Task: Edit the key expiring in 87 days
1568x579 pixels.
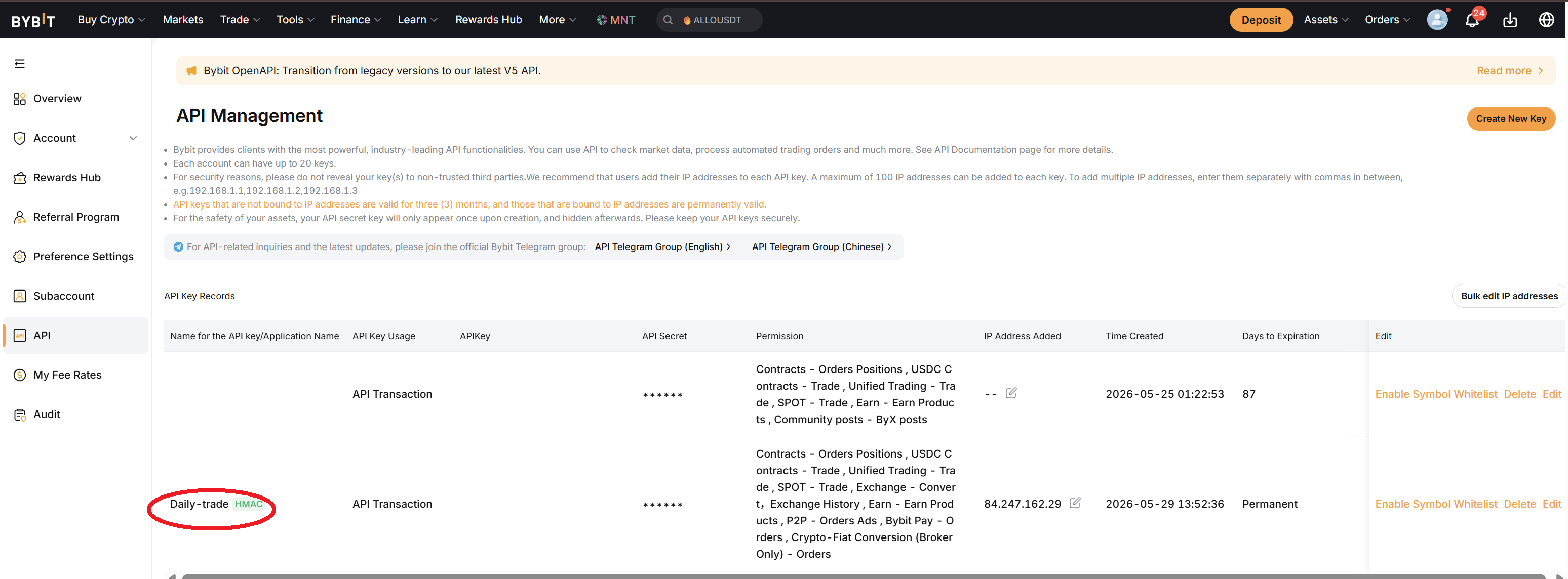Action: (1552, 394)
